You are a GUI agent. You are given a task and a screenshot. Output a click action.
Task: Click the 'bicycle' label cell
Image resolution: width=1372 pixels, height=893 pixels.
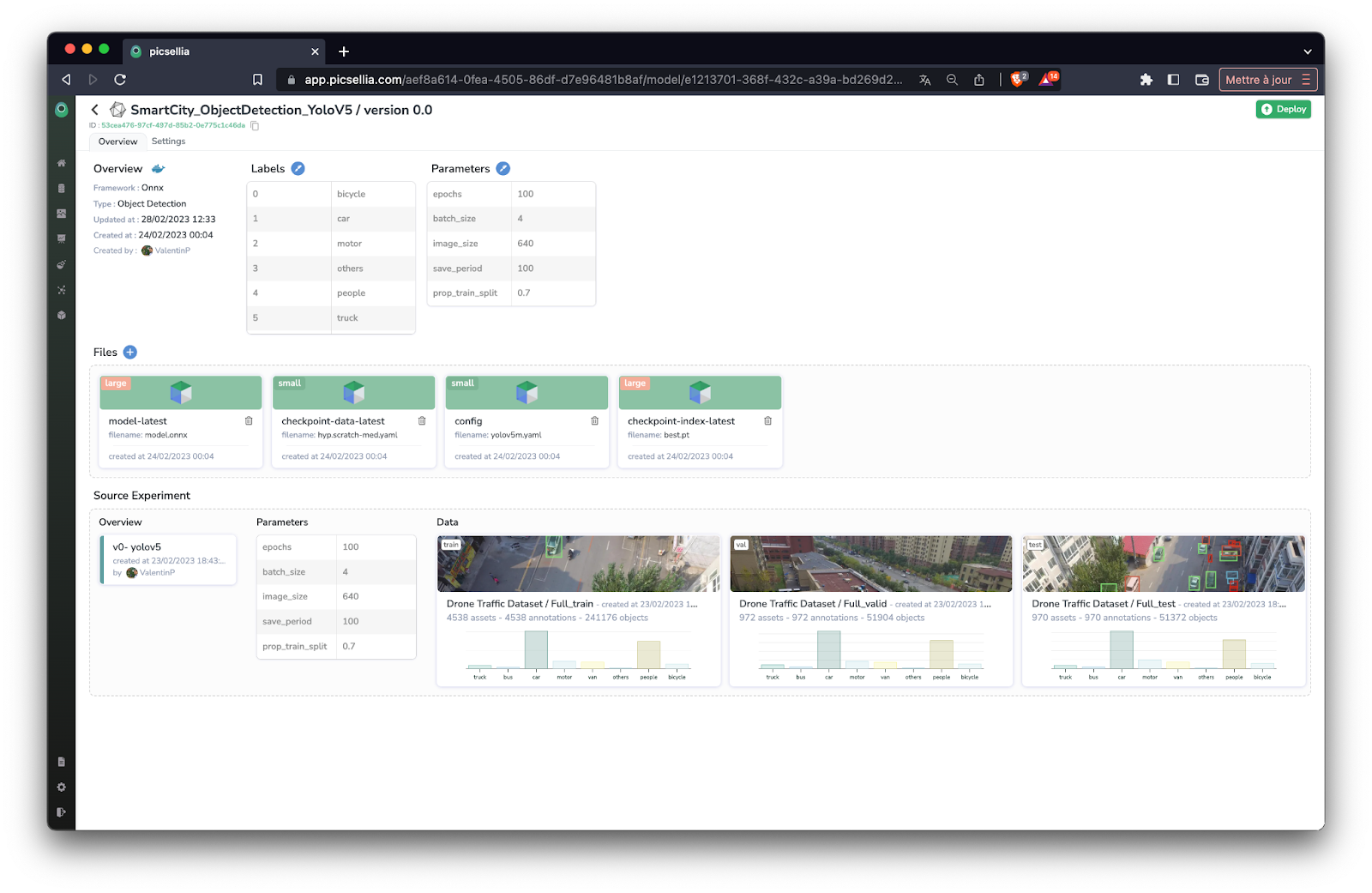(x=373, y=194)
